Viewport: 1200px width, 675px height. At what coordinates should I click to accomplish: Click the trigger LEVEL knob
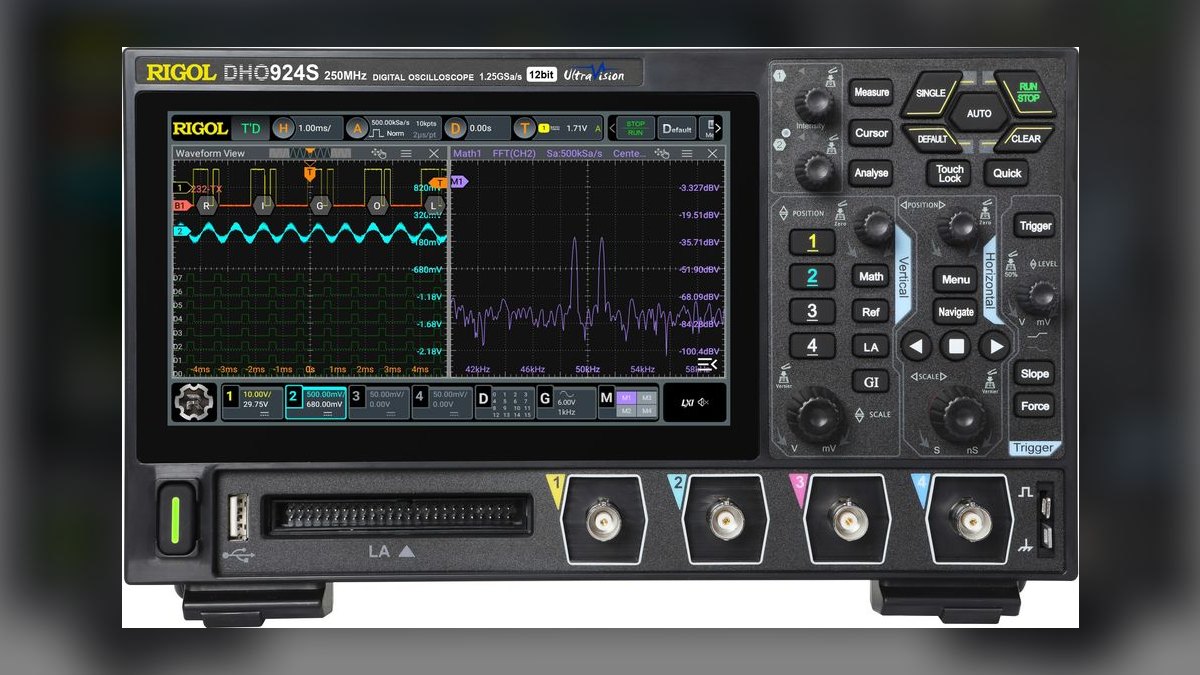pos(1040,296)
